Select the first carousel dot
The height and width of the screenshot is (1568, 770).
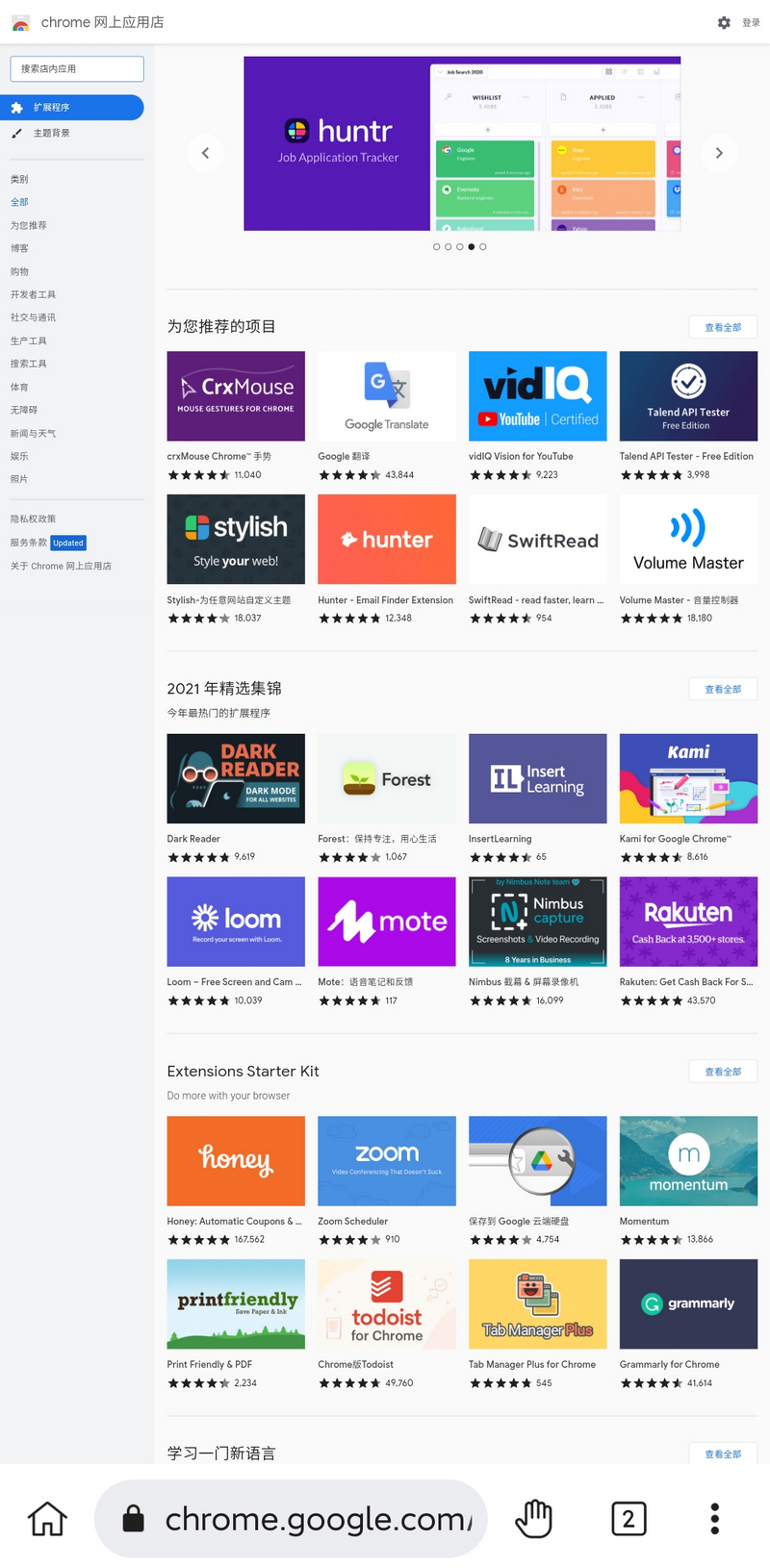pos(437,247)
